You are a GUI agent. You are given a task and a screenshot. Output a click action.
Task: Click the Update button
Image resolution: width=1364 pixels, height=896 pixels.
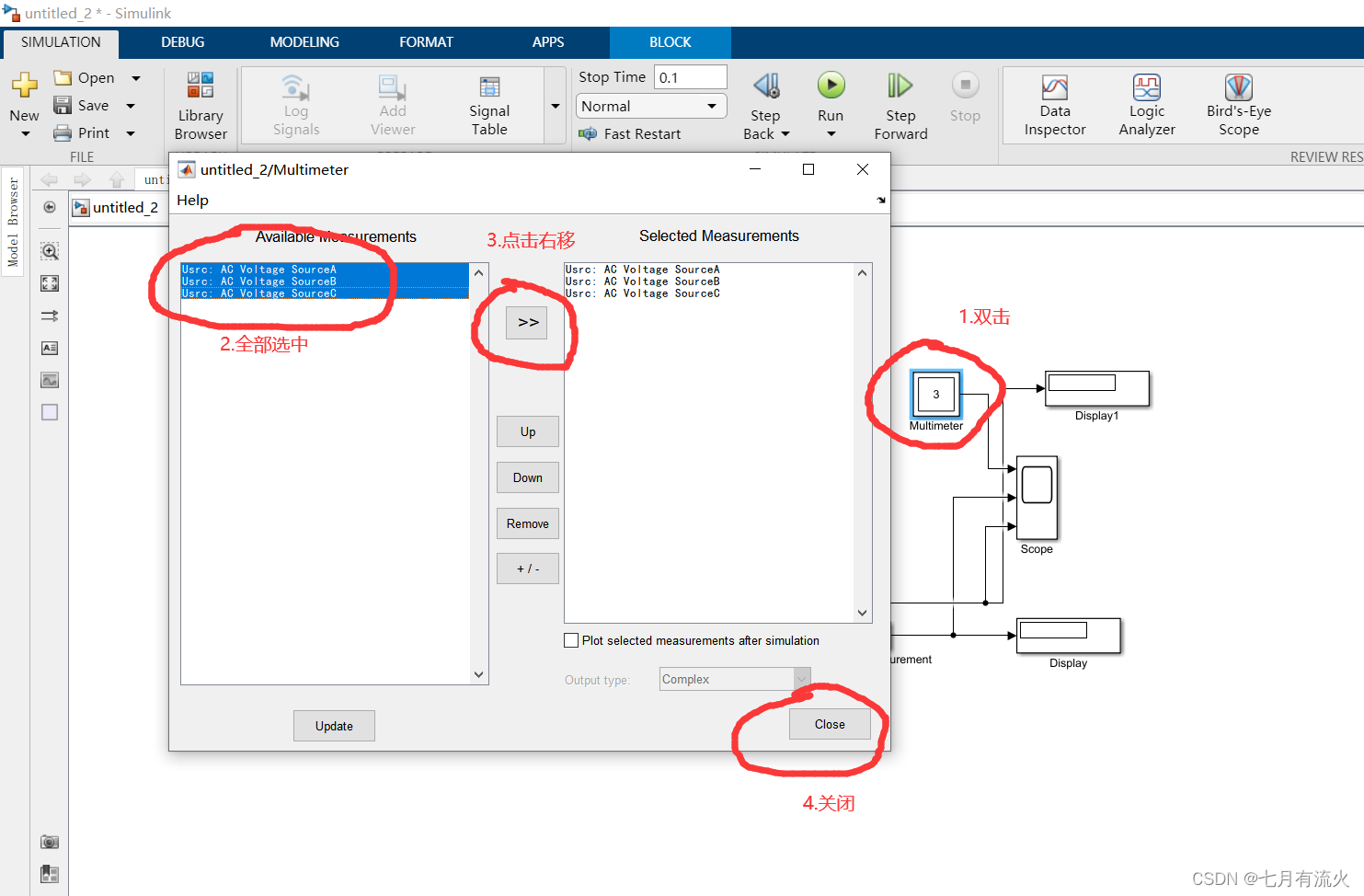coord(334,726)
